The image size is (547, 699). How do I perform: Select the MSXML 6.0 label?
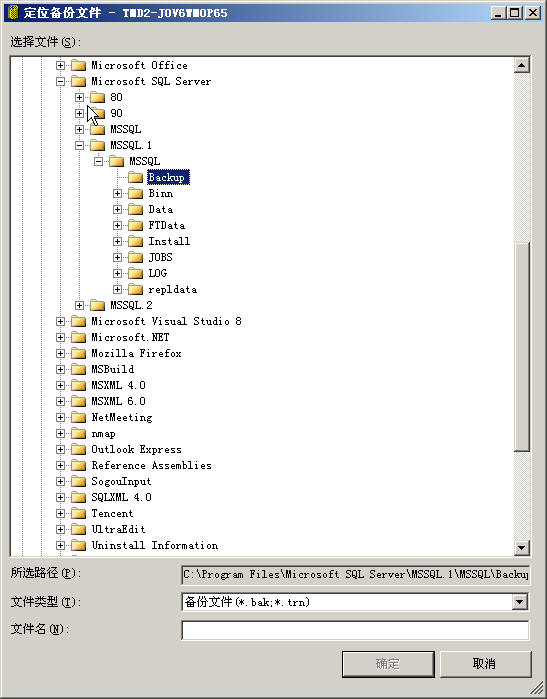(118, 402)
